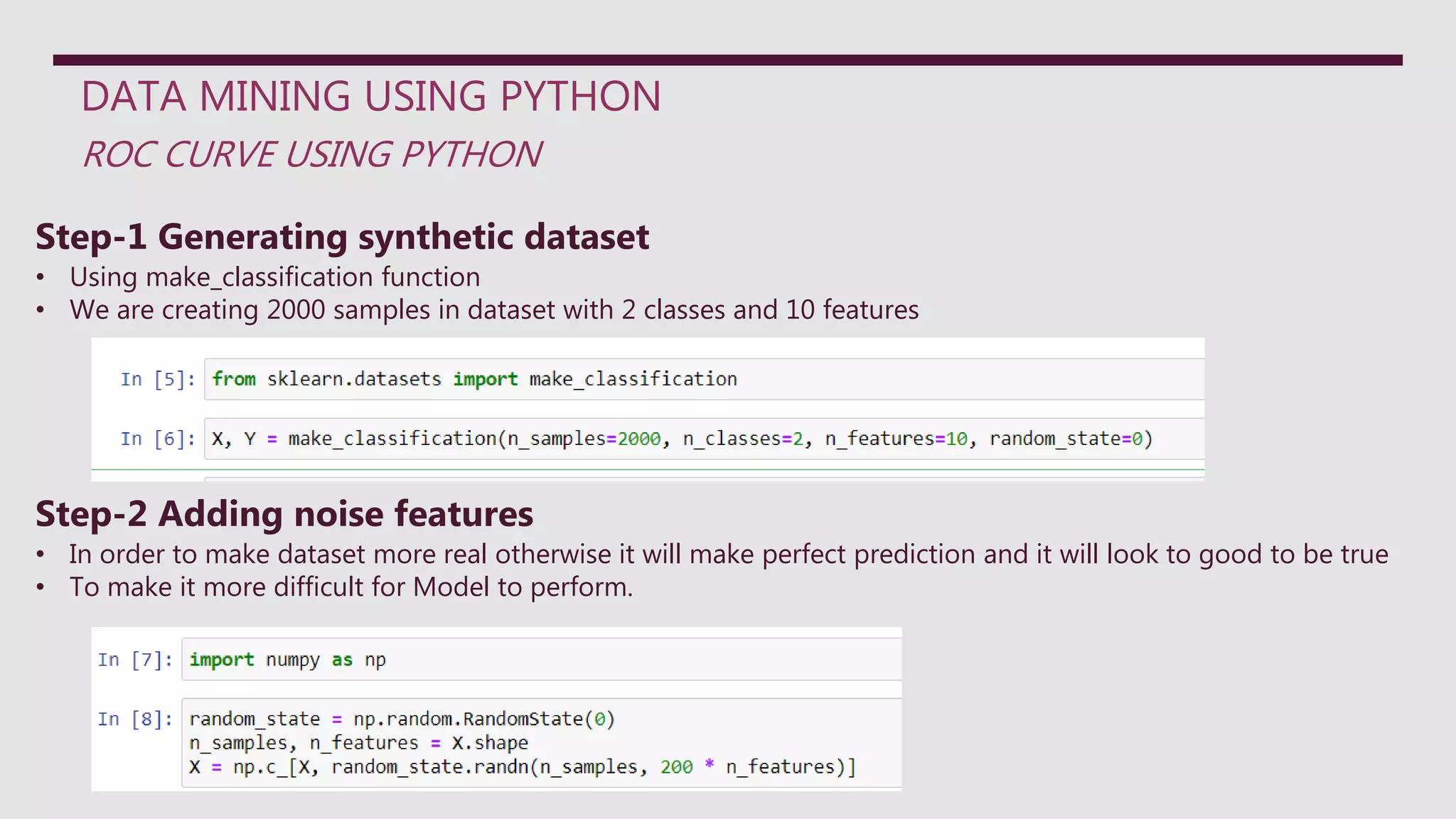The image size is (1456, 819).
Task: Click the X, Y = make_classification code cell
Action: [681, 439]
